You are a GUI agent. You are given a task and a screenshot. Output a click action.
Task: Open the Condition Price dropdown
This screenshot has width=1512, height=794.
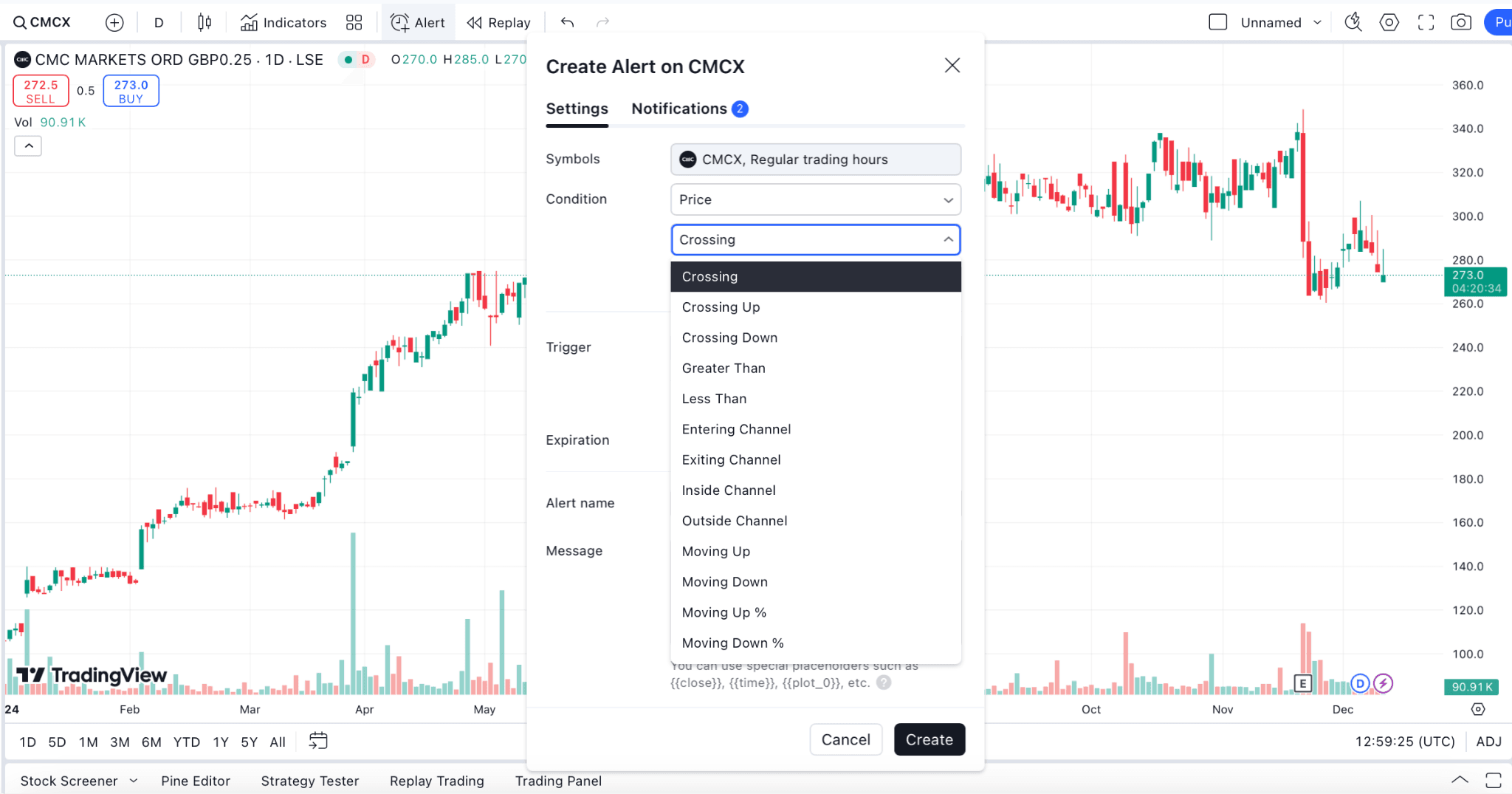(814, 199)
